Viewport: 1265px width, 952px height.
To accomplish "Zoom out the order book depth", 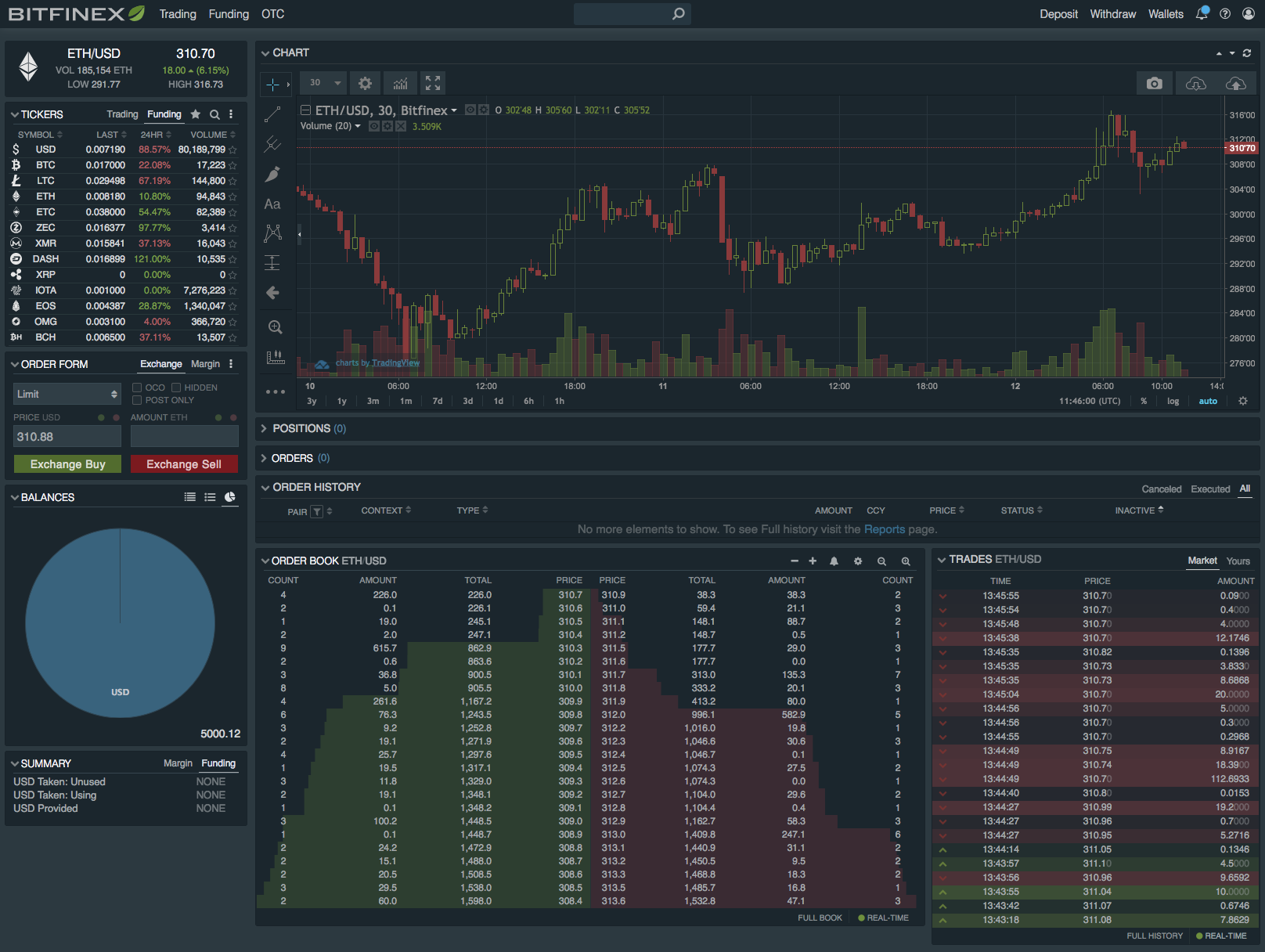I will (881, 561).
